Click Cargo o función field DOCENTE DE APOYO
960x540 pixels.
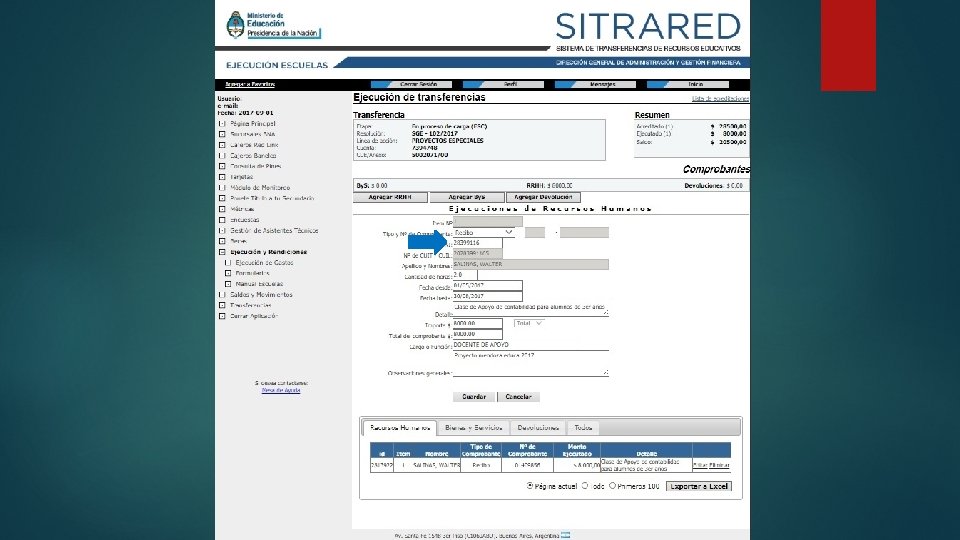coord(531,345)
